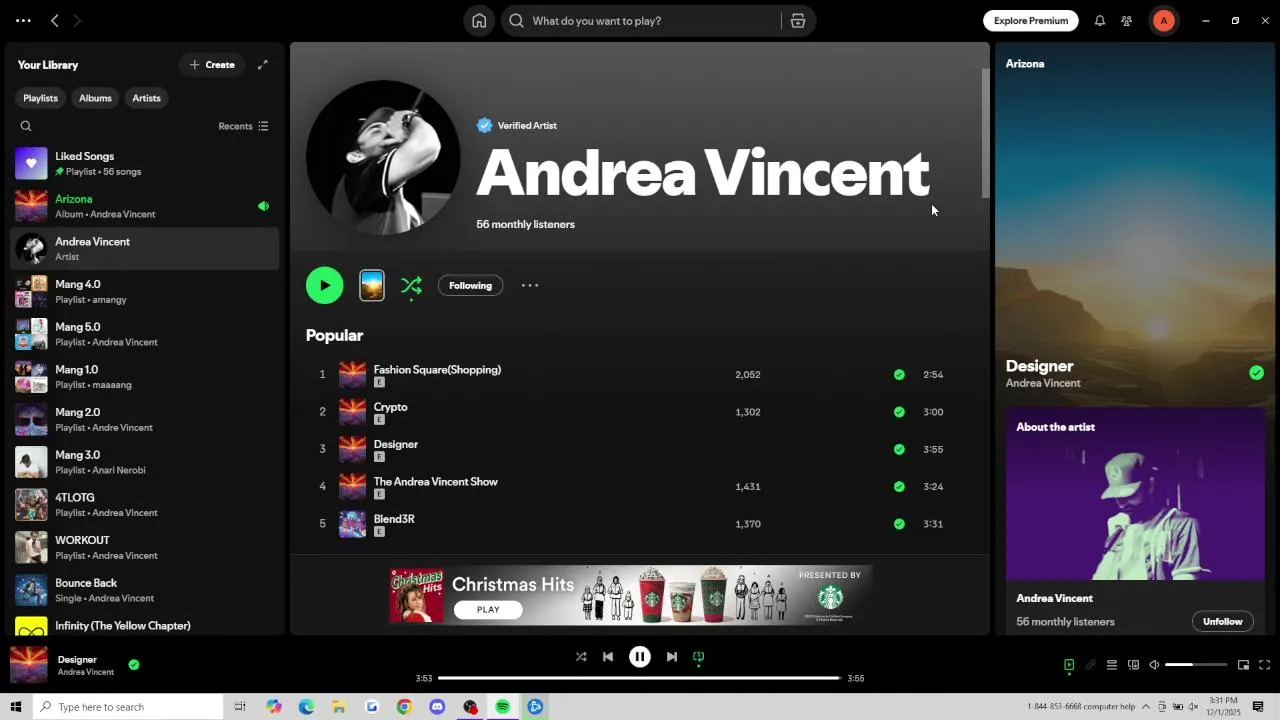
Task: Mute using the volume speaker icon
Action: [1154, 665]
